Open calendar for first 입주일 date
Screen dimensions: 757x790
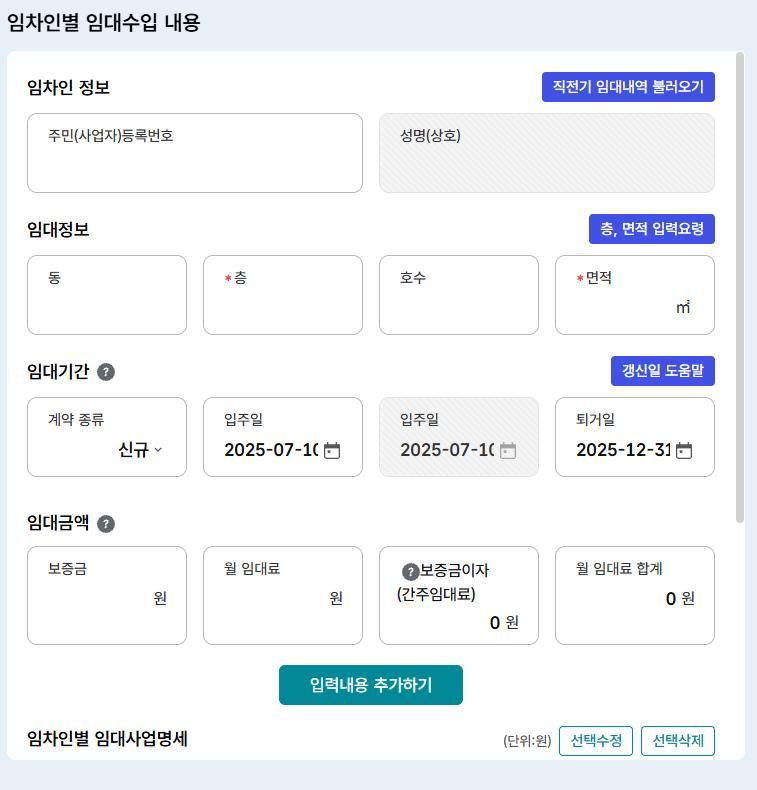tap(332, 451)
